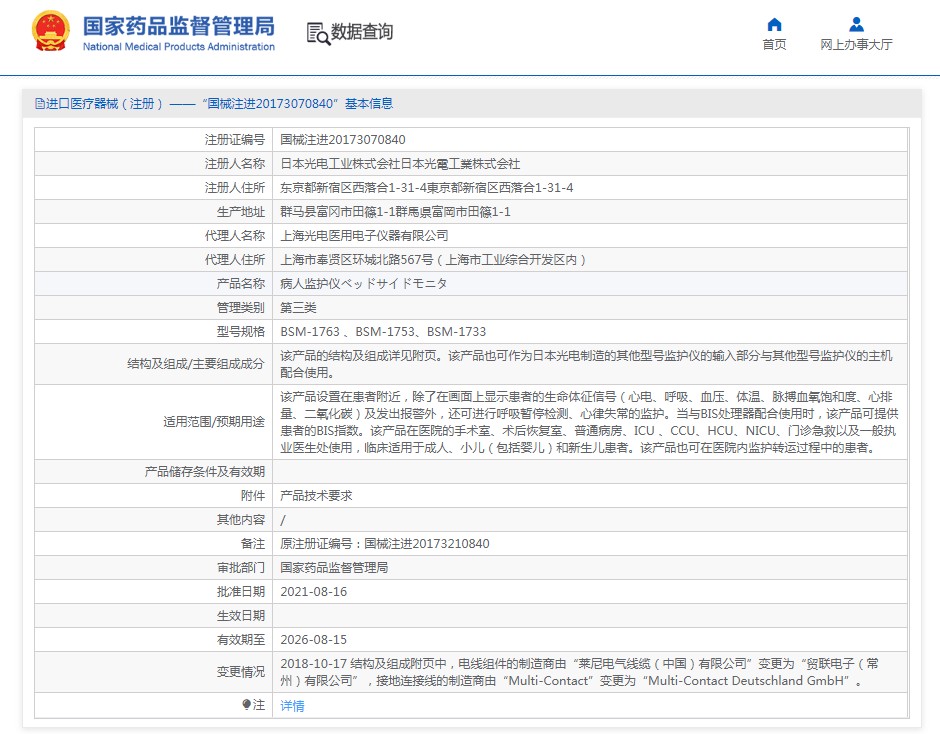Click the 网上办事大厅 navigation label
Screen dimensions: 940x734
(856, 44)
